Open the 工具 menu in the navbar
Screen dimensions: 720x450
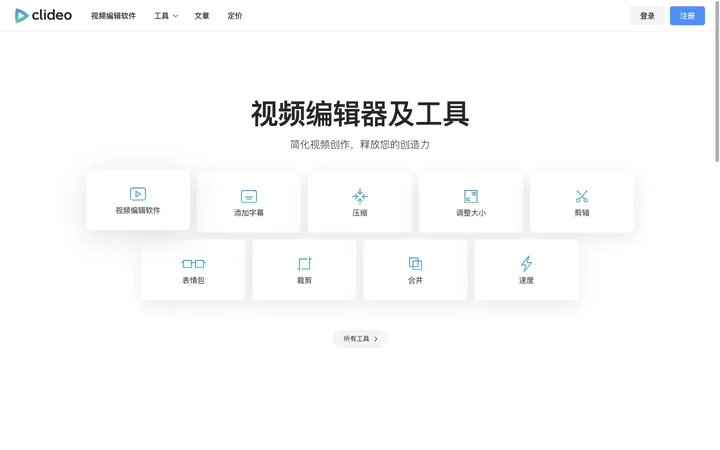point(166,16)
